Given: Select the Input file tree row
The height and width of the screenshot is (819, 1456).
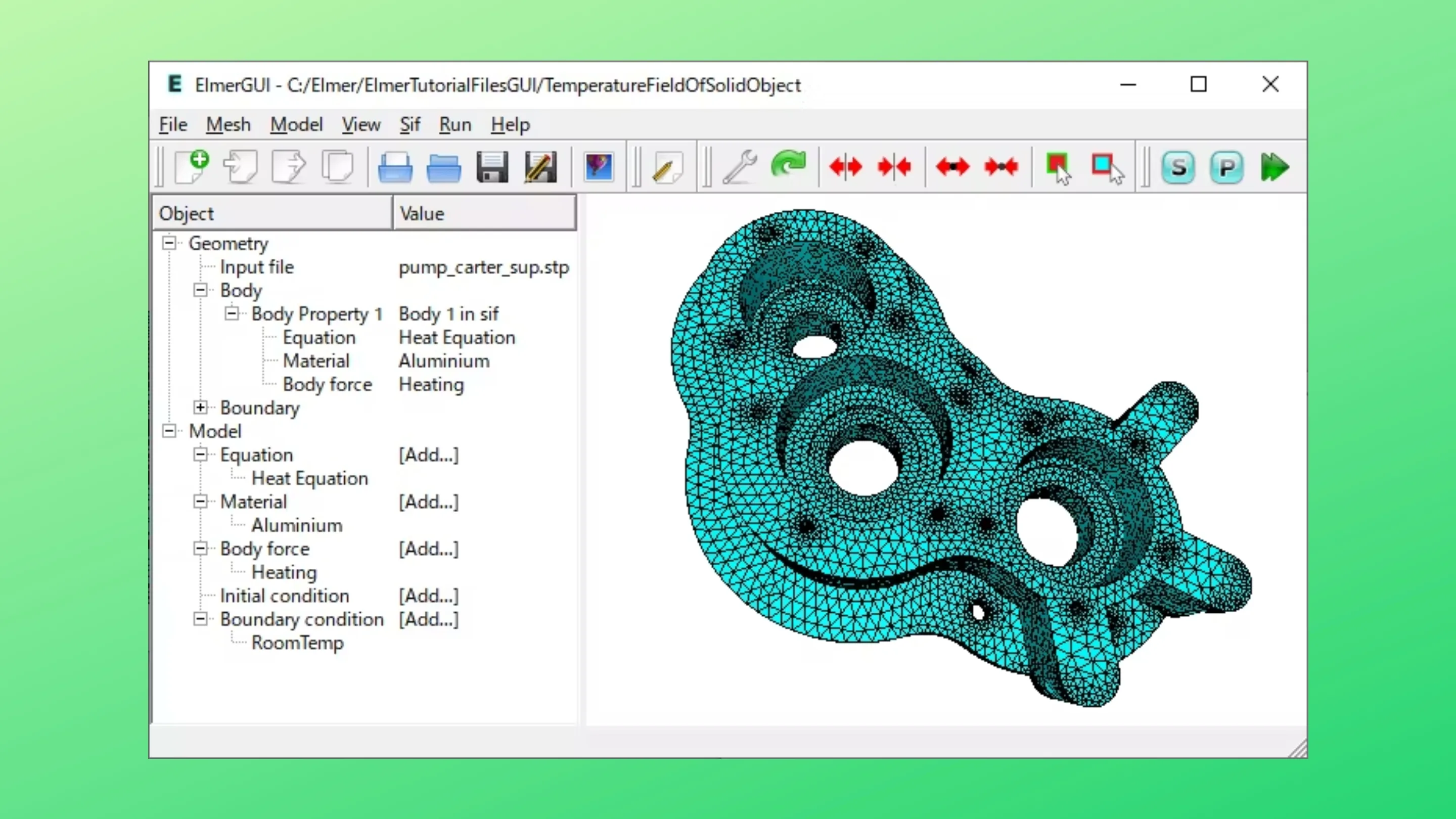Looking at the screenshot, I should tap(257, 267).
